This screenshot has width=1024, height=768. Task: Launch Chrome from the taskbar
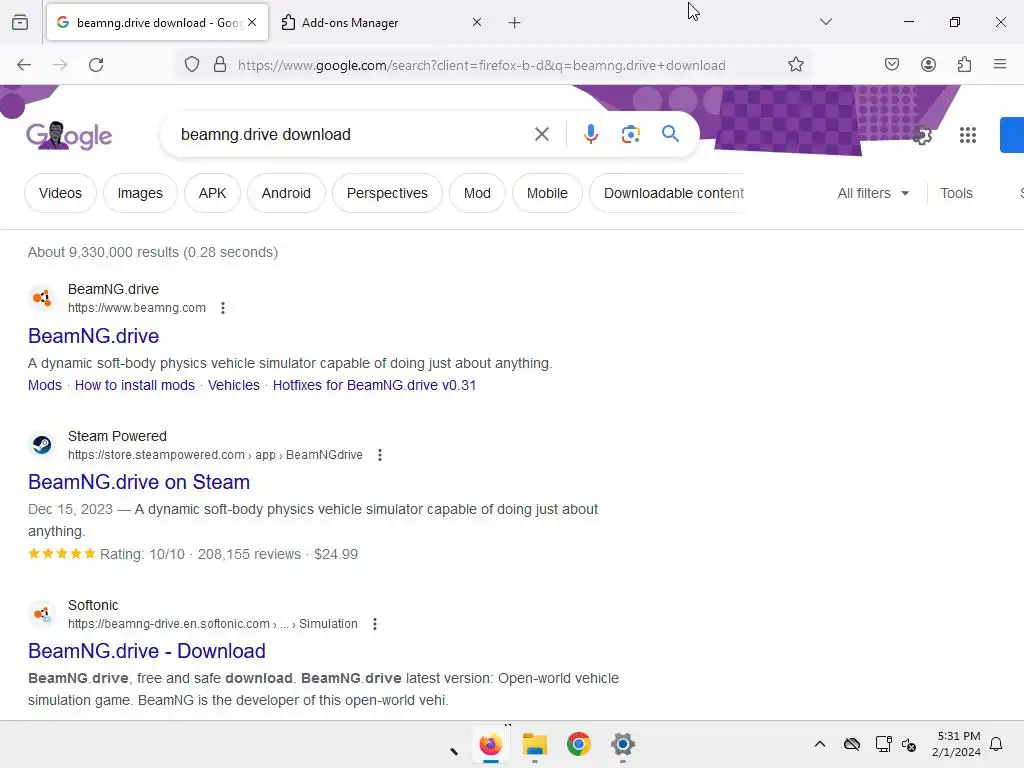coord(579,744)
